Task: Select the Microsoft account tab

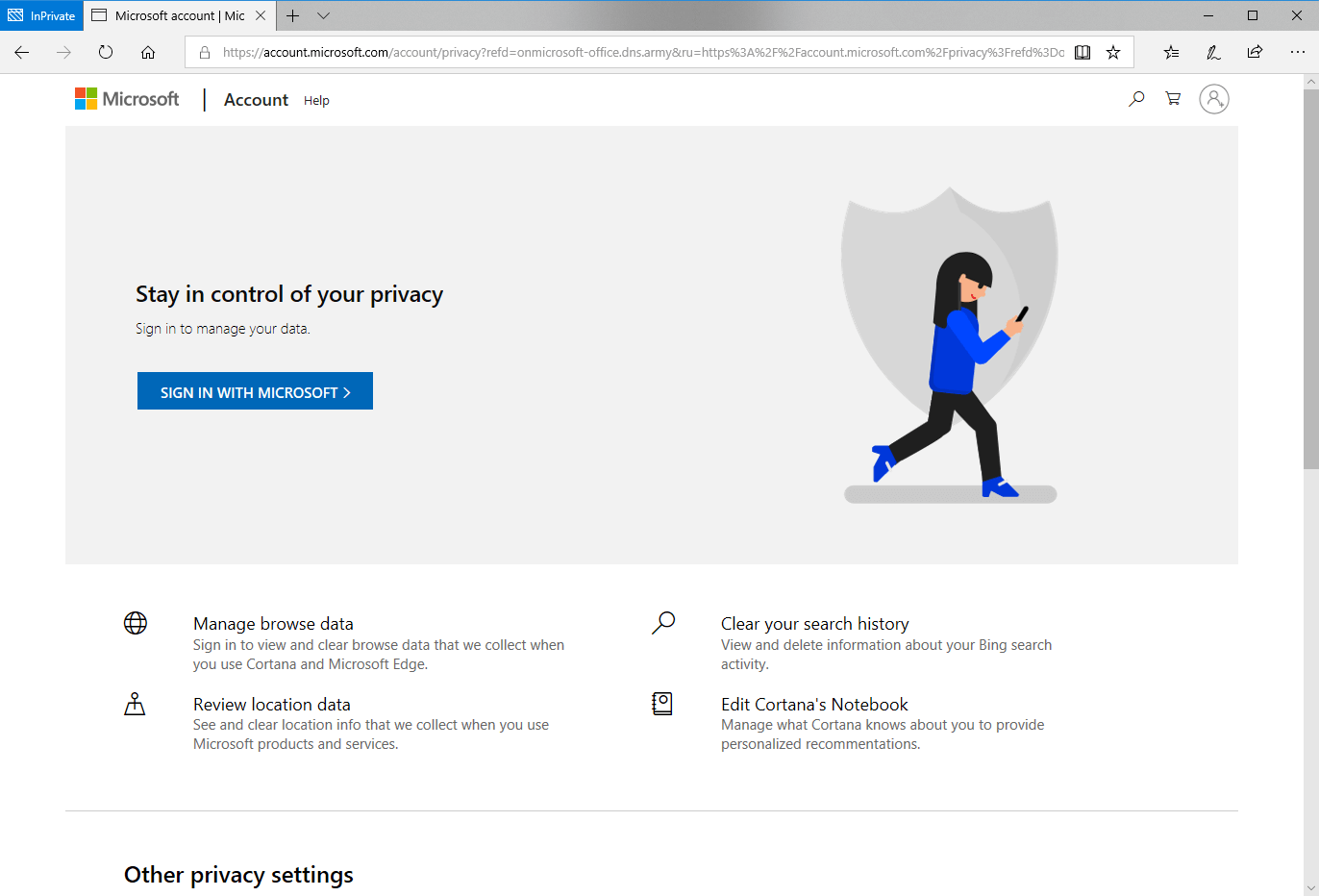Action: (179, 15)
